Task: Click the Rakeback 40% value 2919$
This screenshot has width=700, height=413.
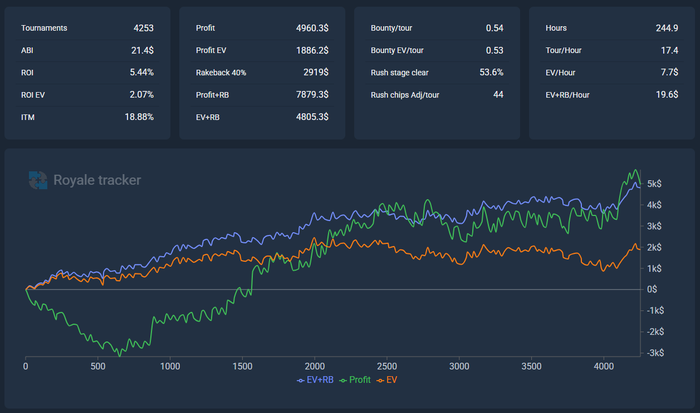Action: pos(316,72)
